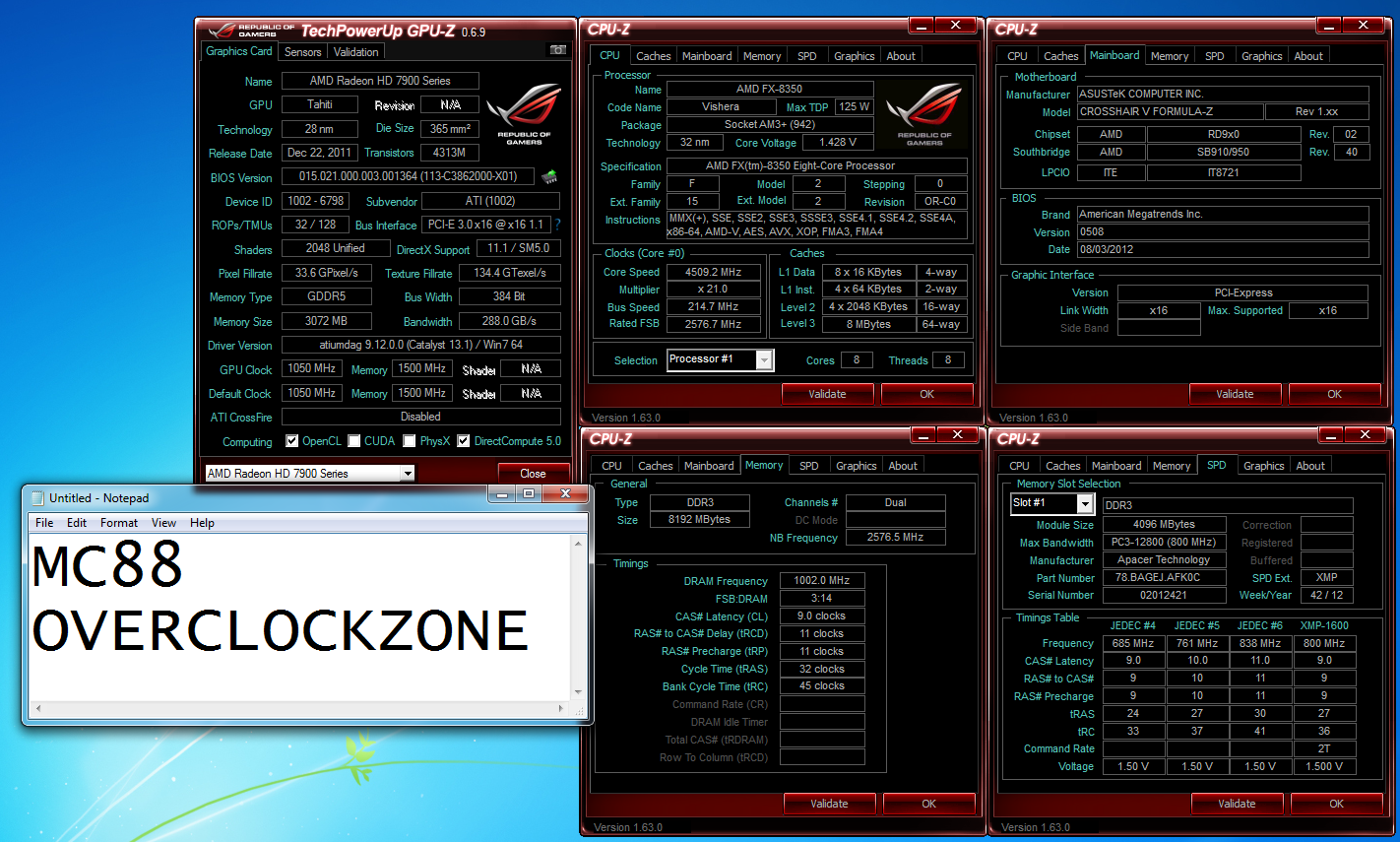Viewport: 1400px width, 842px height.
Task: Open Caches tab in CPU-Z processor window
Action: click(x=654, y=56)
